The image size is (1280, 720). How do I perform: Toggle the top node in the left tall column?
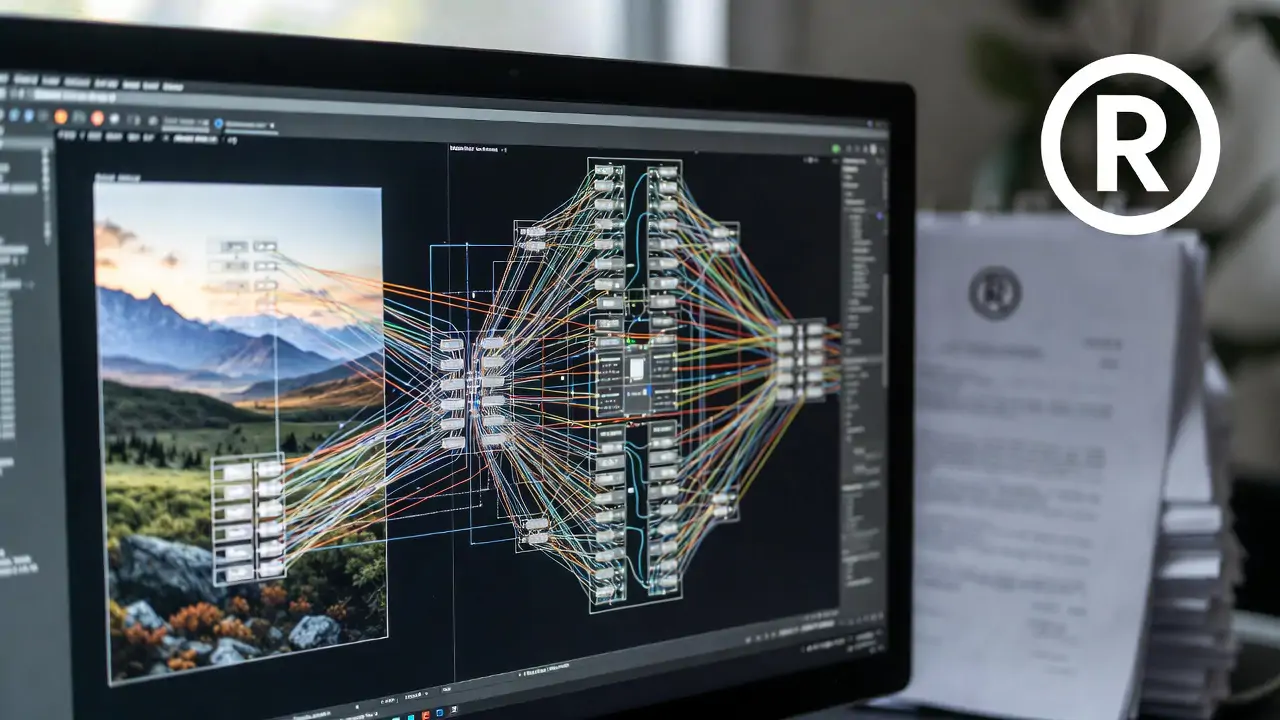point(607,171)
